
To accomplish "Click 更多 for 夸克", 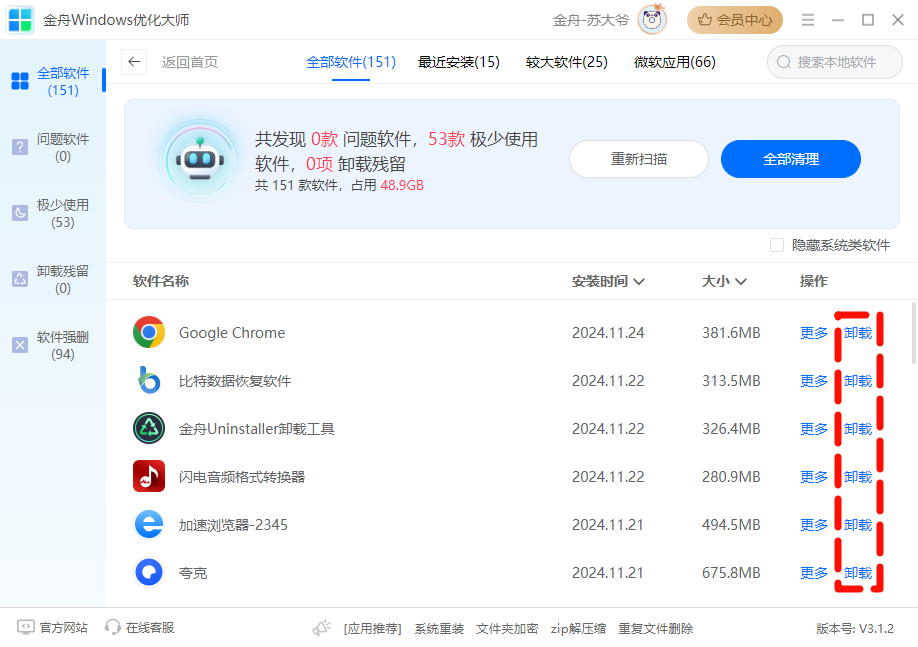I will [814, 573].
